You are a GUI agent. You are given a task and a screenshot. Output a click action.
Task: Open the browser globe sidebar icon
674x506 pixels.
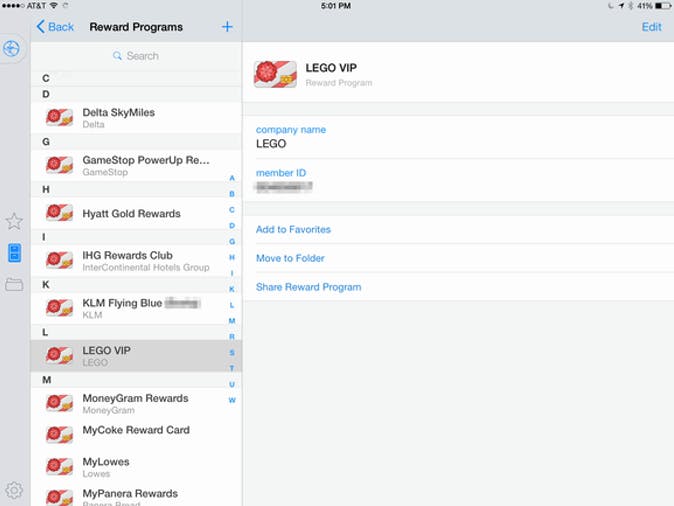[12, 48]
